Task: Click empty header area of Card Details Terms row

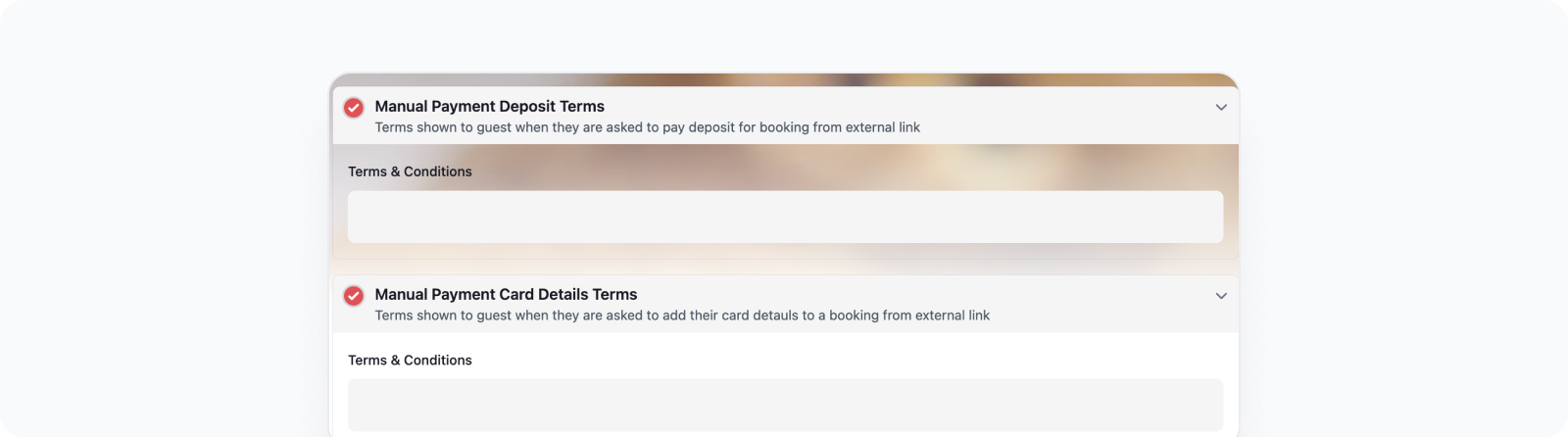Action: point(1098,303)
